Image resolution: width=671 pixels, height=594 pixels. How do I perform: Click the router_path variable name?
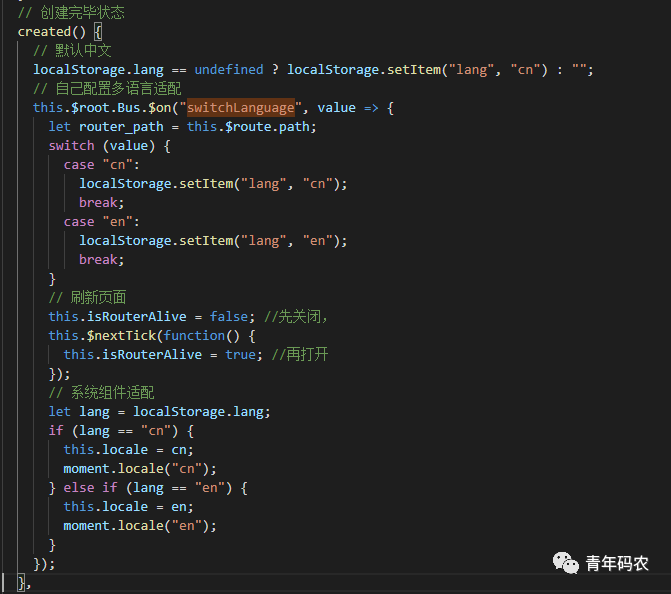(121, 127)
